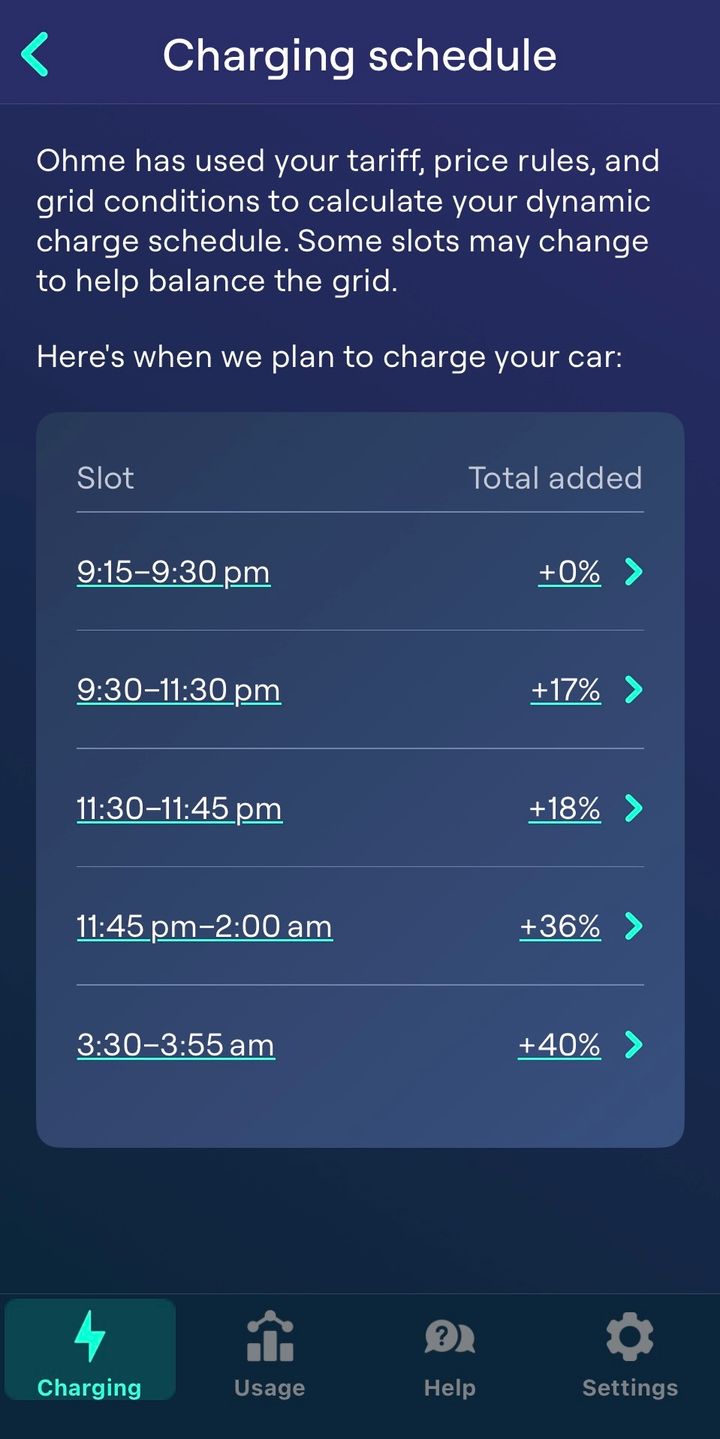Expand the 3:30–3:55 am slot chevron
Screen dimensions: 720x1439
(x=633, y=1045)
